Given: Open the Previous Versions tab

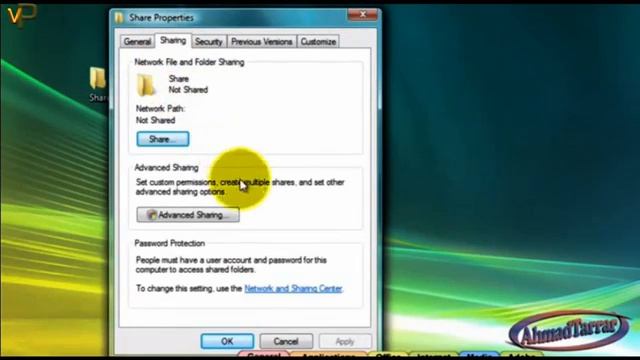Looking at the screenshot, I should pos(262,42).
